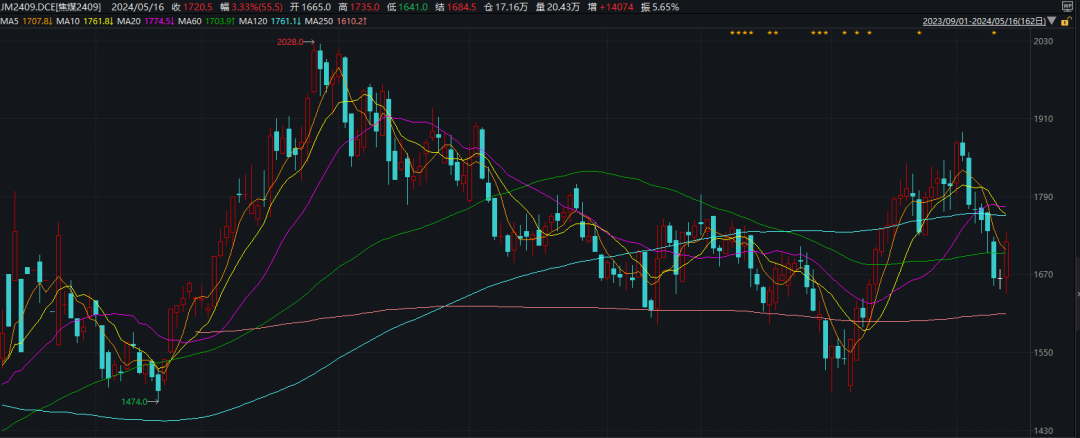The image size is (1080, 438).
Task: Click the MA5 value 1707.8
Action: tap(37, 21)
